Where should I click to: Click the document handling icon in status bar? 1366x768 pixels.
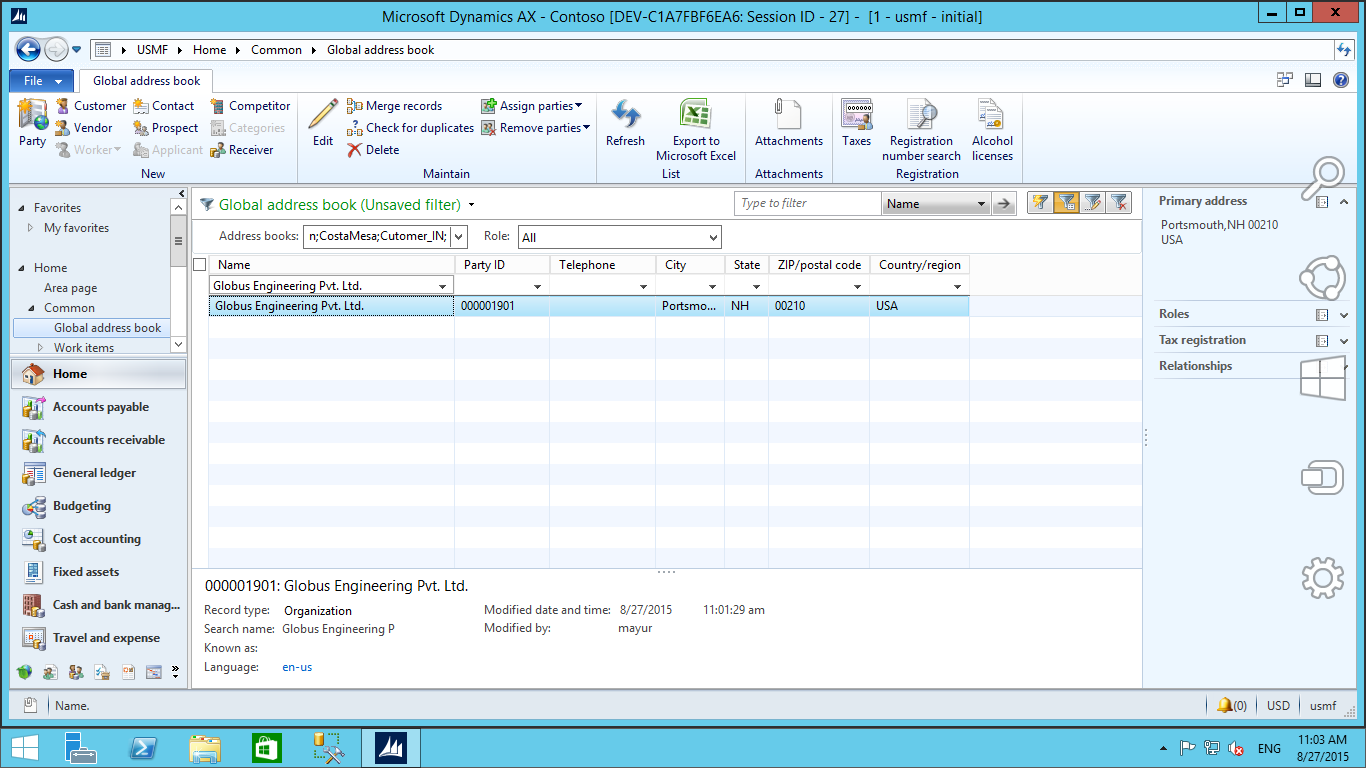30,705
